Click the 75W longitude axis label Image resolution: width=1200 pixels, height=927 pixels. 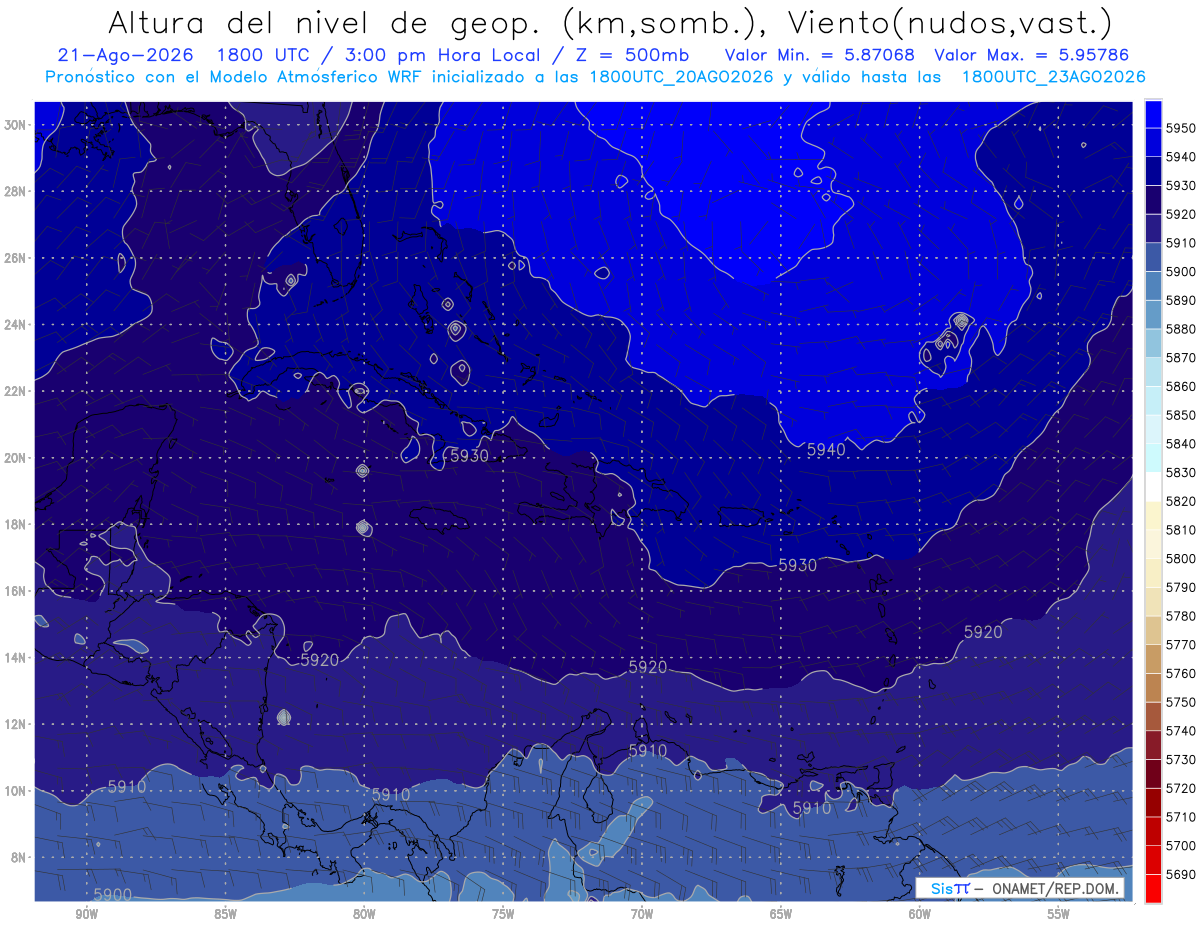point(503,915)
